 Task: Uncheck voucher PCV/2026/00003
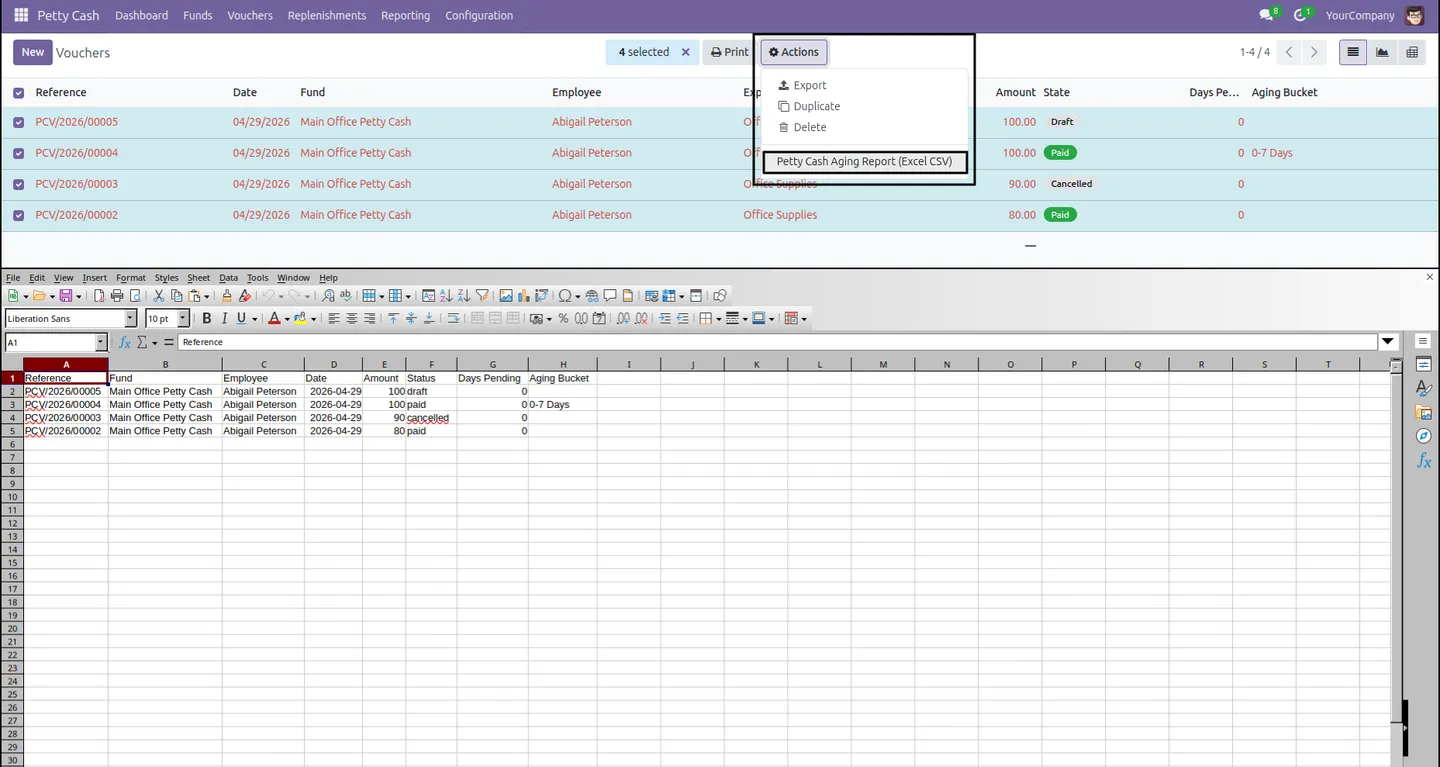(18, 184)
